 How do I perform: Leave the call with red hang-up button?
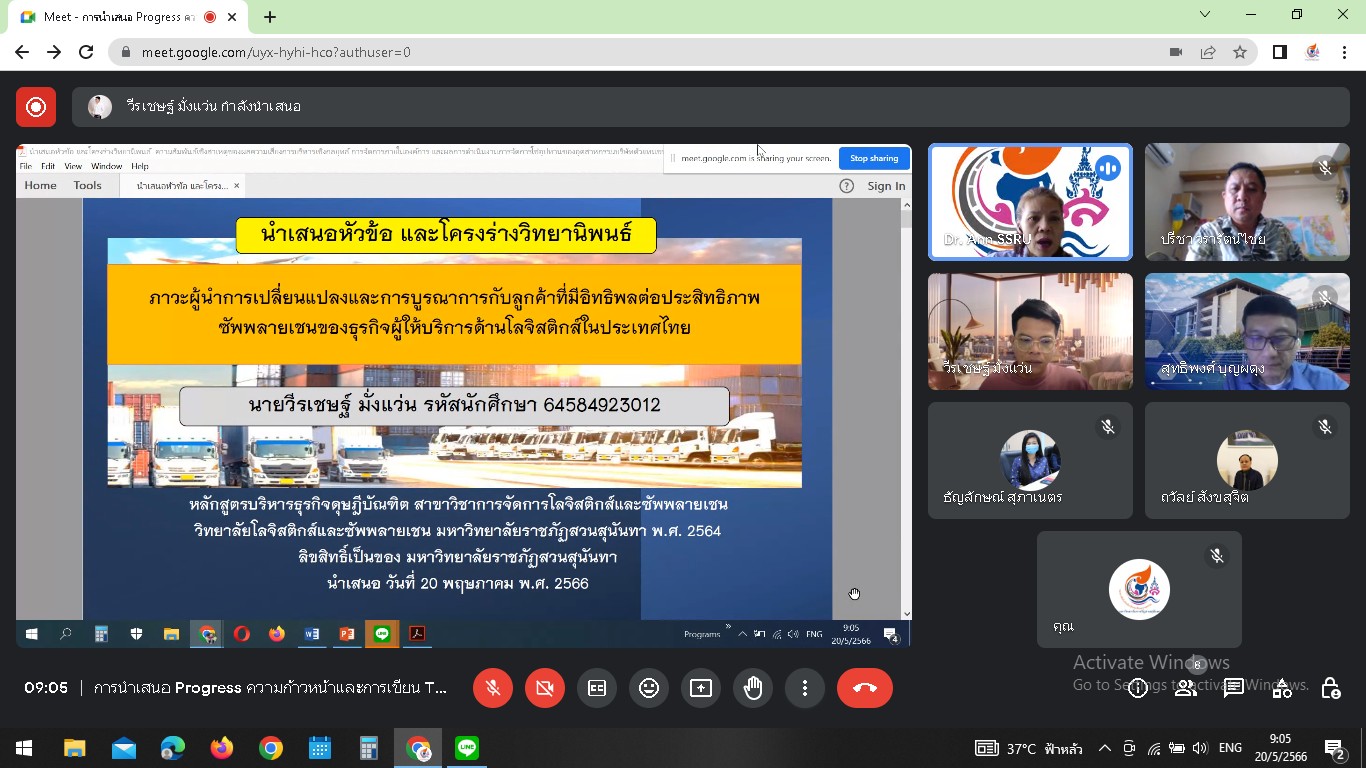[x=865, y=688]
